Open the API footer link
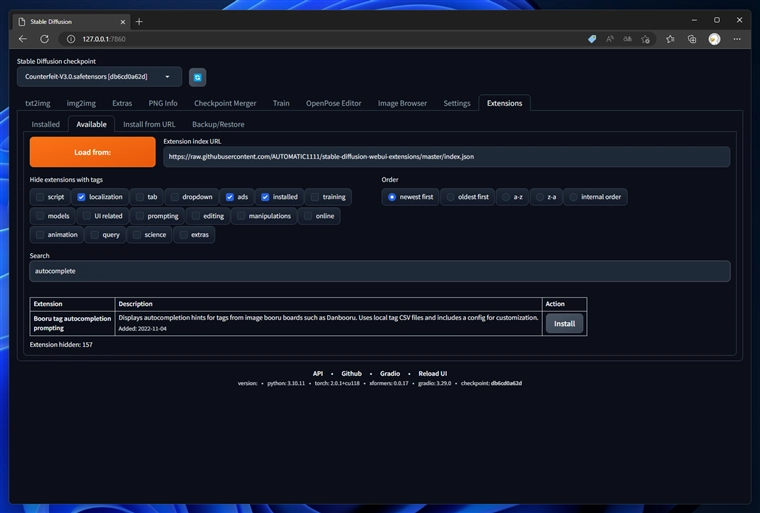 pos(318,373)
